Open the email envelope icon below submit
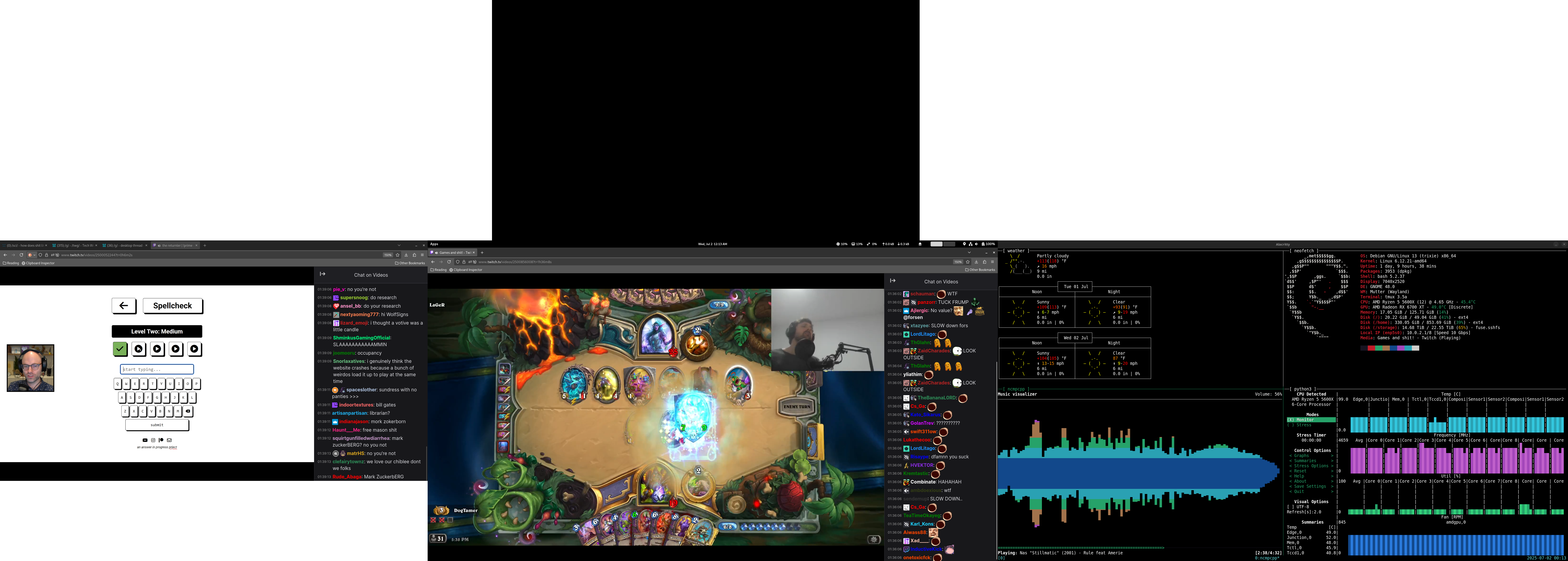 [169, 440]
